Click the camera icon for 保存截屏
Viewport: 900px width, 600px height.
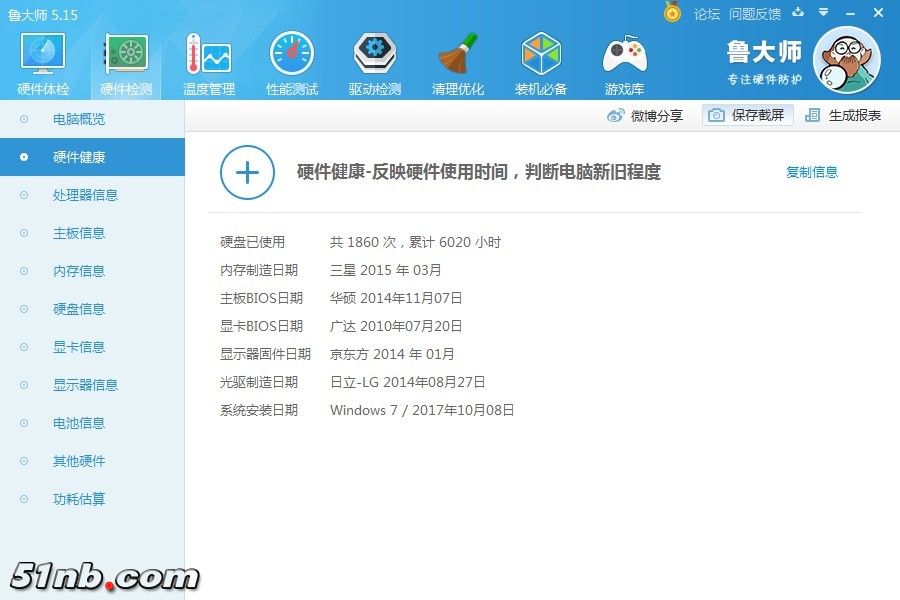(x=716, y=115)
